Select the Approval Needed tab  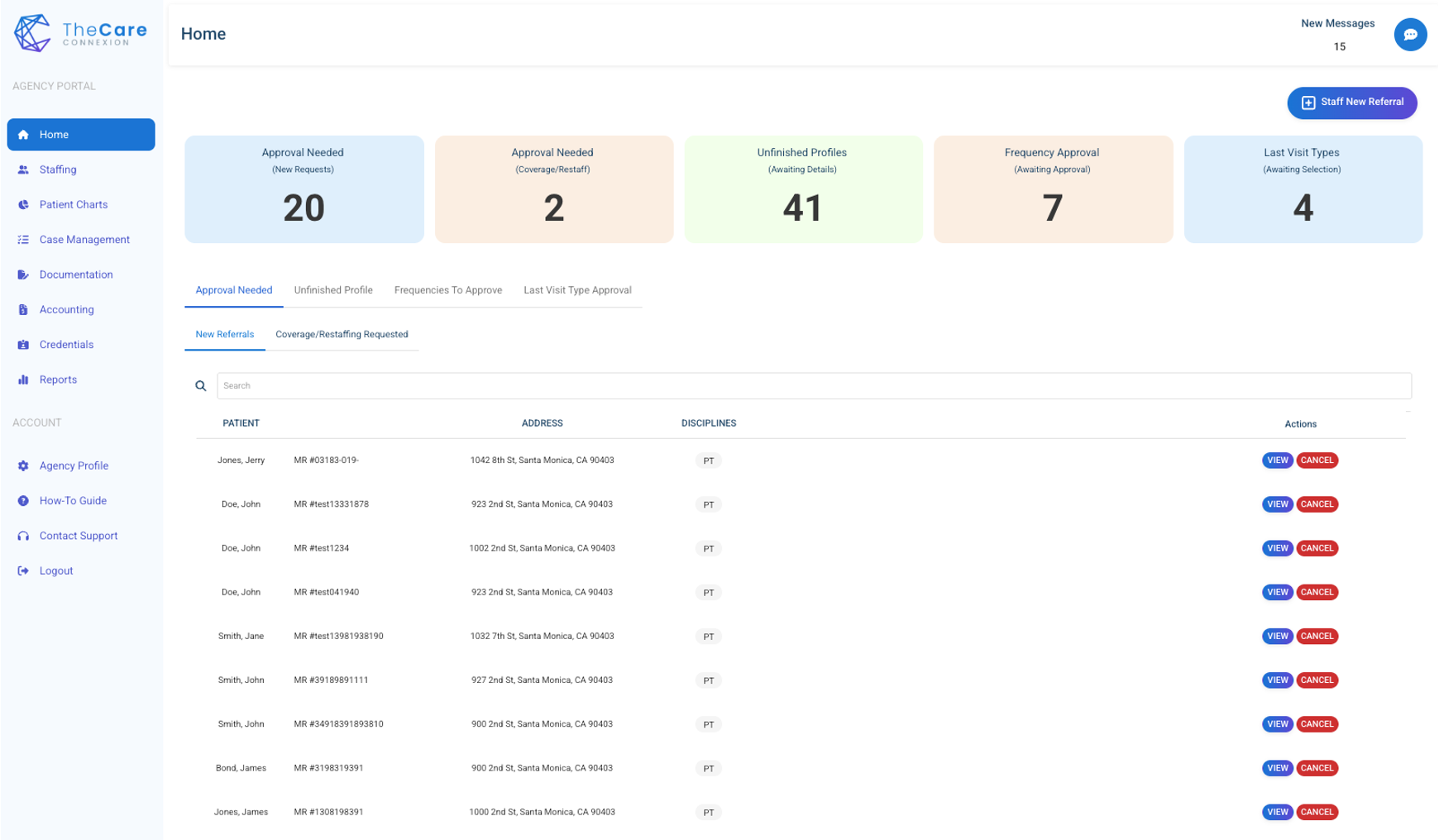pos(234,290)
